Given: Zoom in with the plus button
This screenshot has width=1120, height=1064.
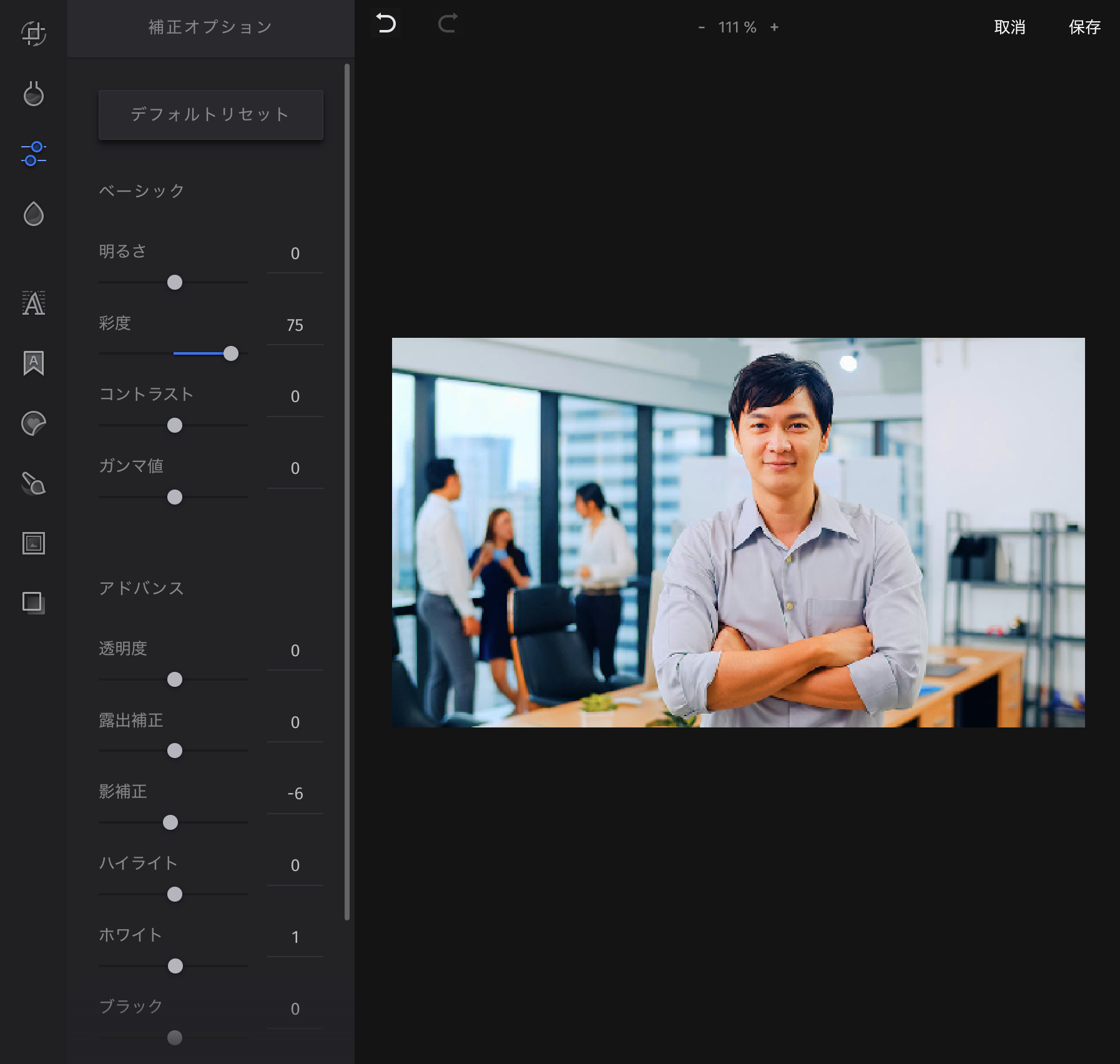Looking at the screenshot, I should click(x=774, y=27).
